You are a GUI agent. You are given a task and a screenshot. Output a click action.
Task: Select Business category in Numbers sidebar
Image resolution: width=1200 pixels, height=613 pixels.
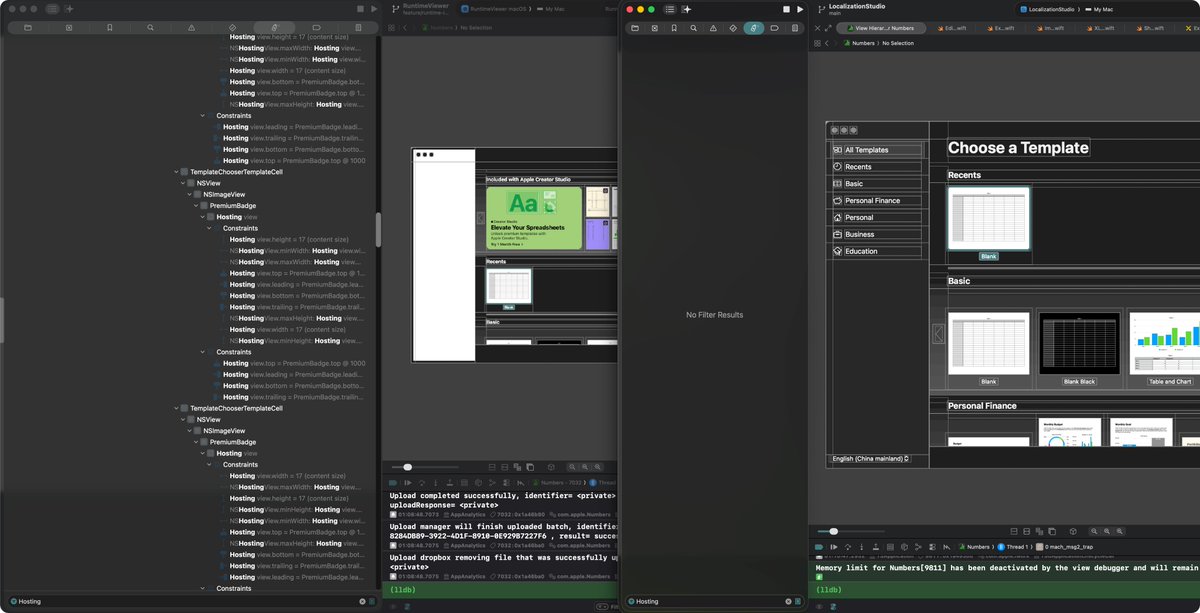click(x=876, y=234)
